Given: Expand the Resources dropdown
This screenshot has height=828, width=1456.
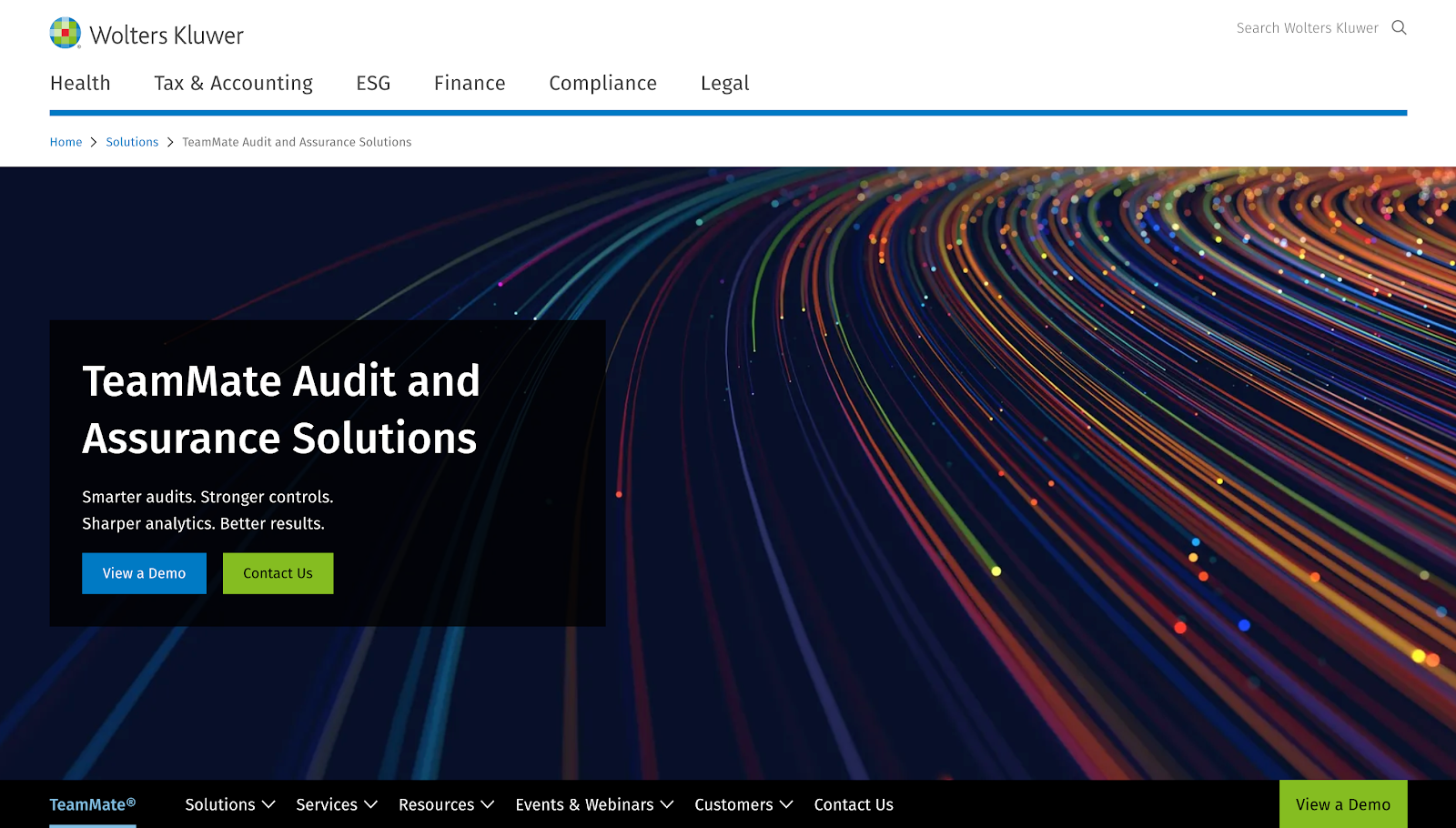Looking at the screenshot, I should tap(447, 804).
